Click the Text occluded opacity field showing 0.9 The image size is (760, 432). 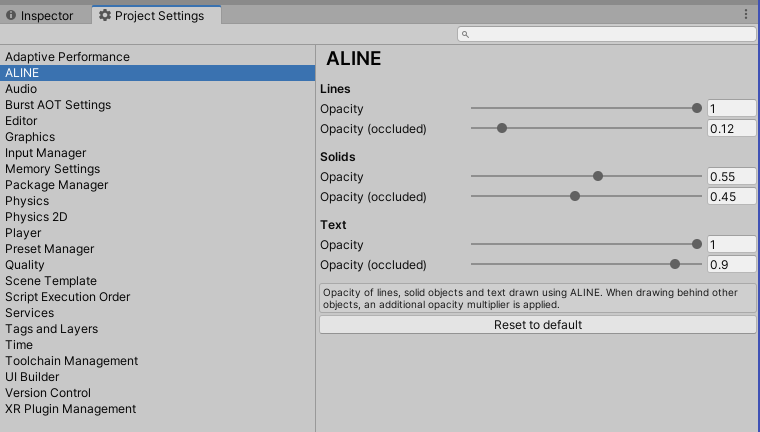[x=730, y=265]
